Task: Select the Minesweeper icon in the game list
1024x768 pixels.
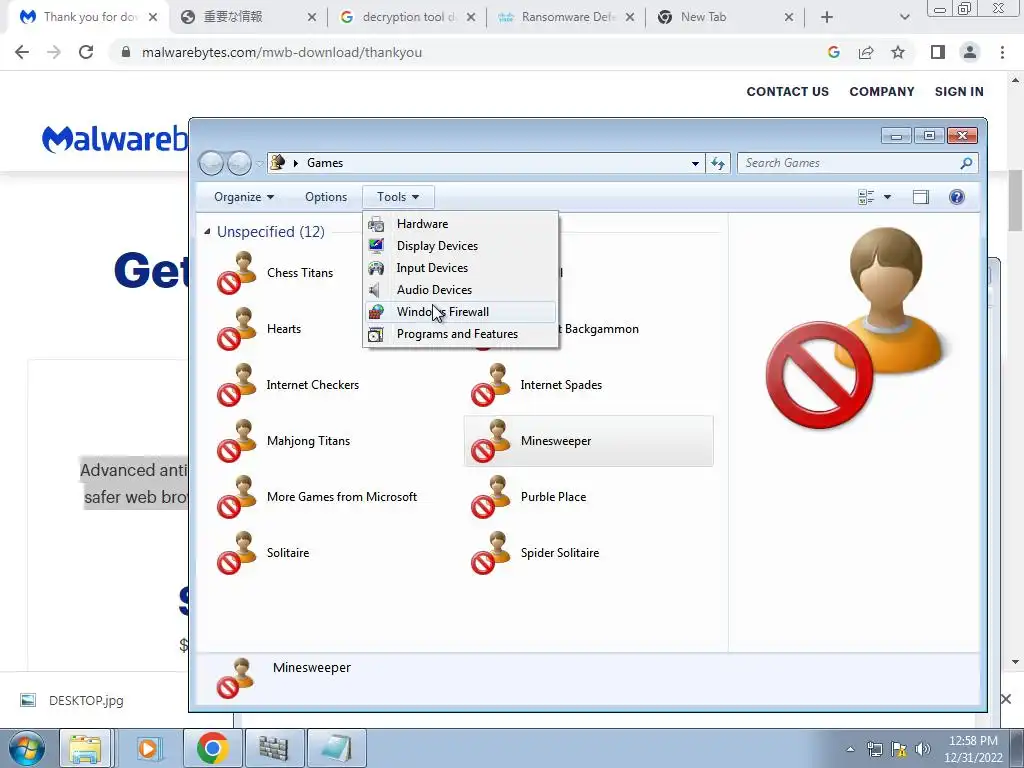Action: pos(490,441)
